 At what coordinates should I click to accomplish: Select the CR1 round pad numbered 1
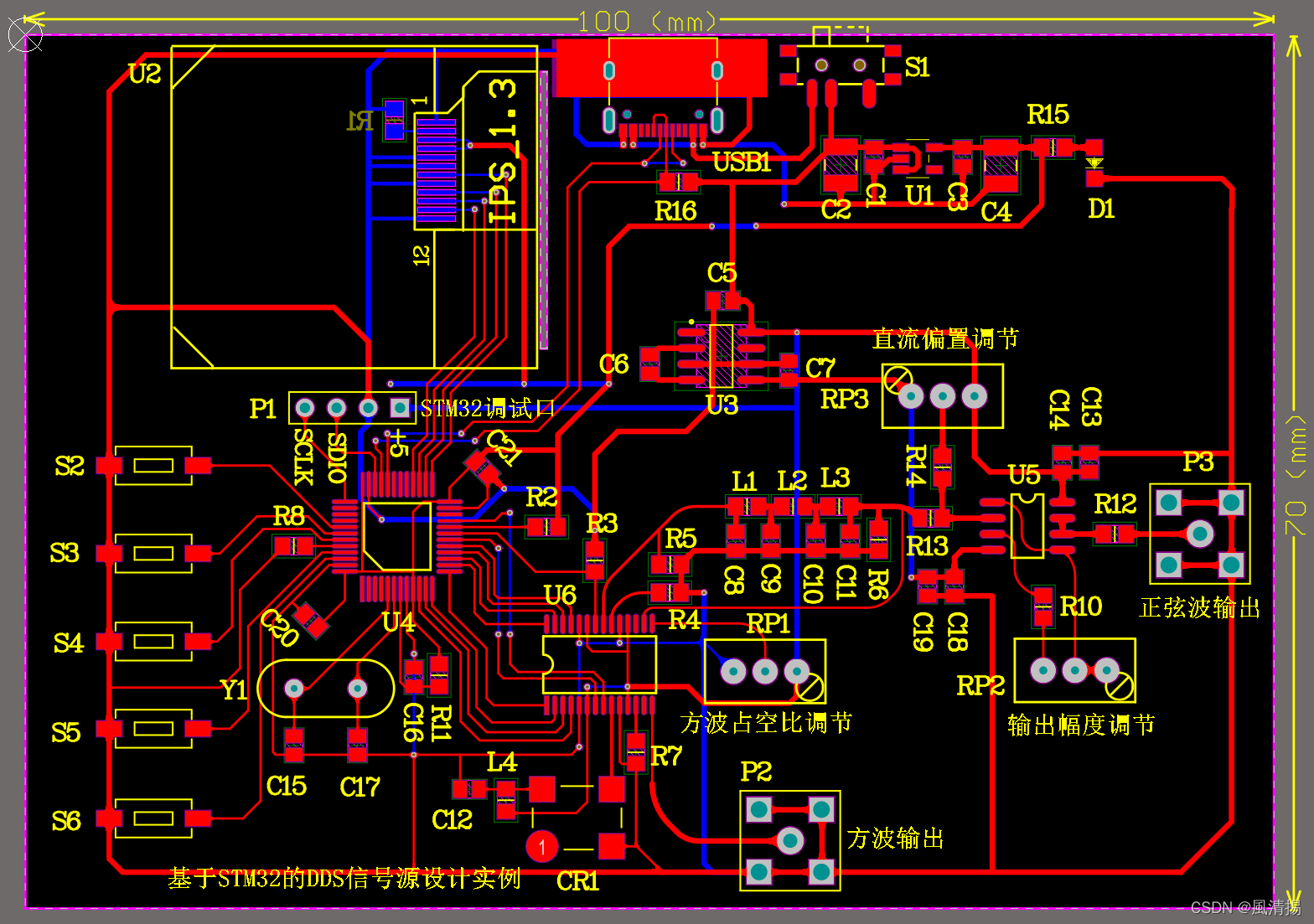(542, 846)
